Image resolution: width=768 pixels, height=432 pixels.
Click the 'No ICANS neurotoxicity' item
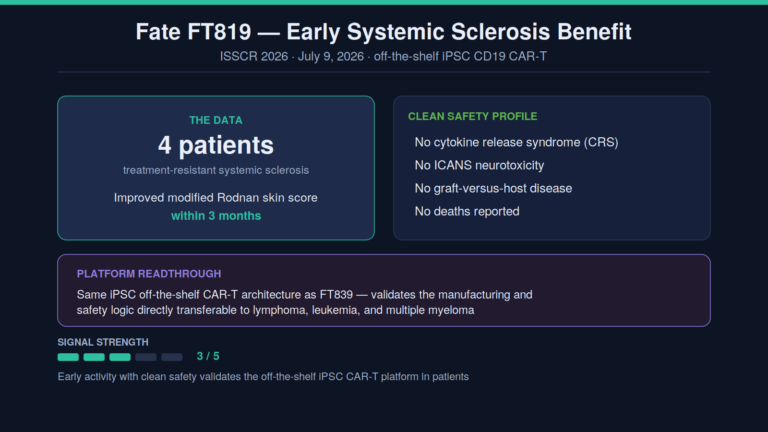click(479, 165)
